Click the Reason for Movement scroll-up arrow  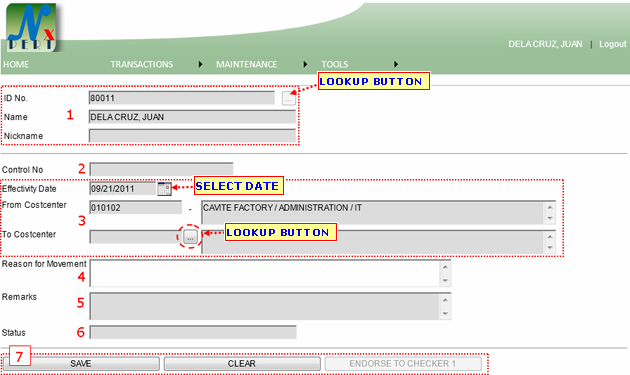445,267
